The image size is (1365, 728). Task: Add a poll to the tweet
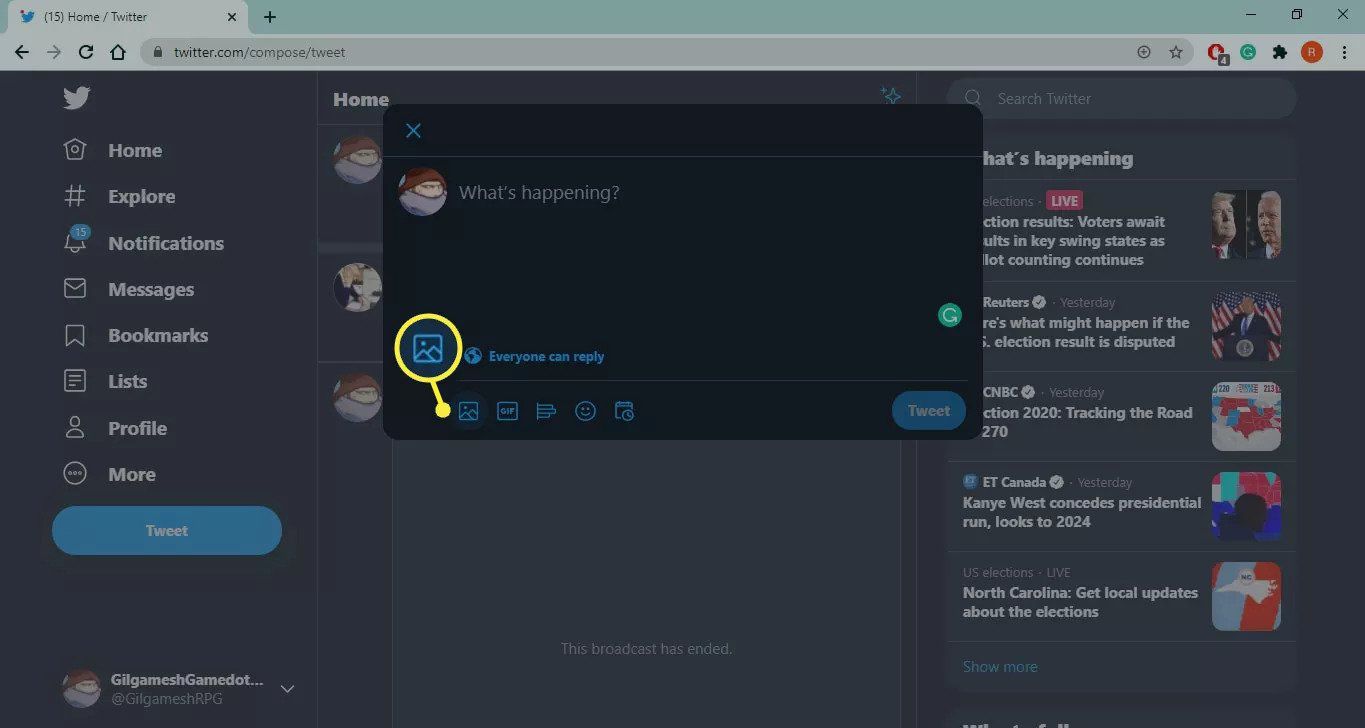click(x=546, y=411)
